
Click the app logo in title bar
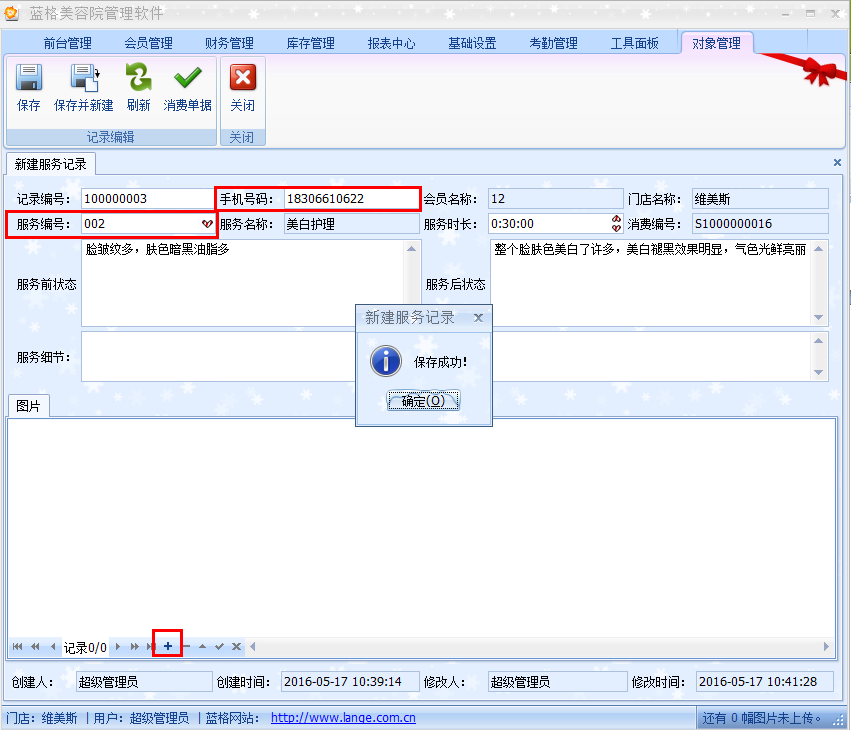click(11, 13)
